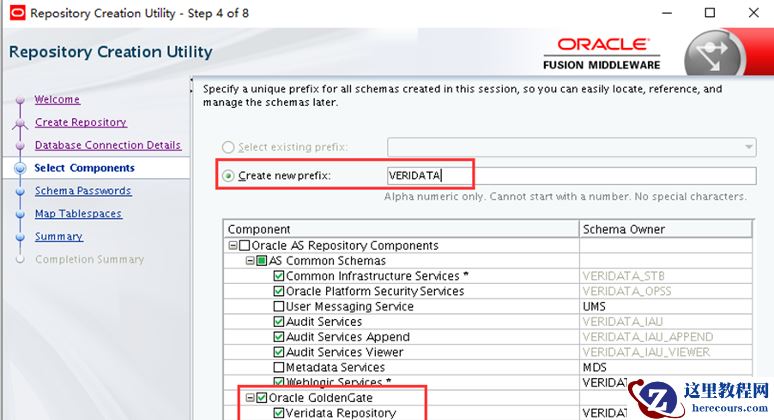774x420 pixels.
Task: Open the Welcome step link
Action: pos(57,99)
